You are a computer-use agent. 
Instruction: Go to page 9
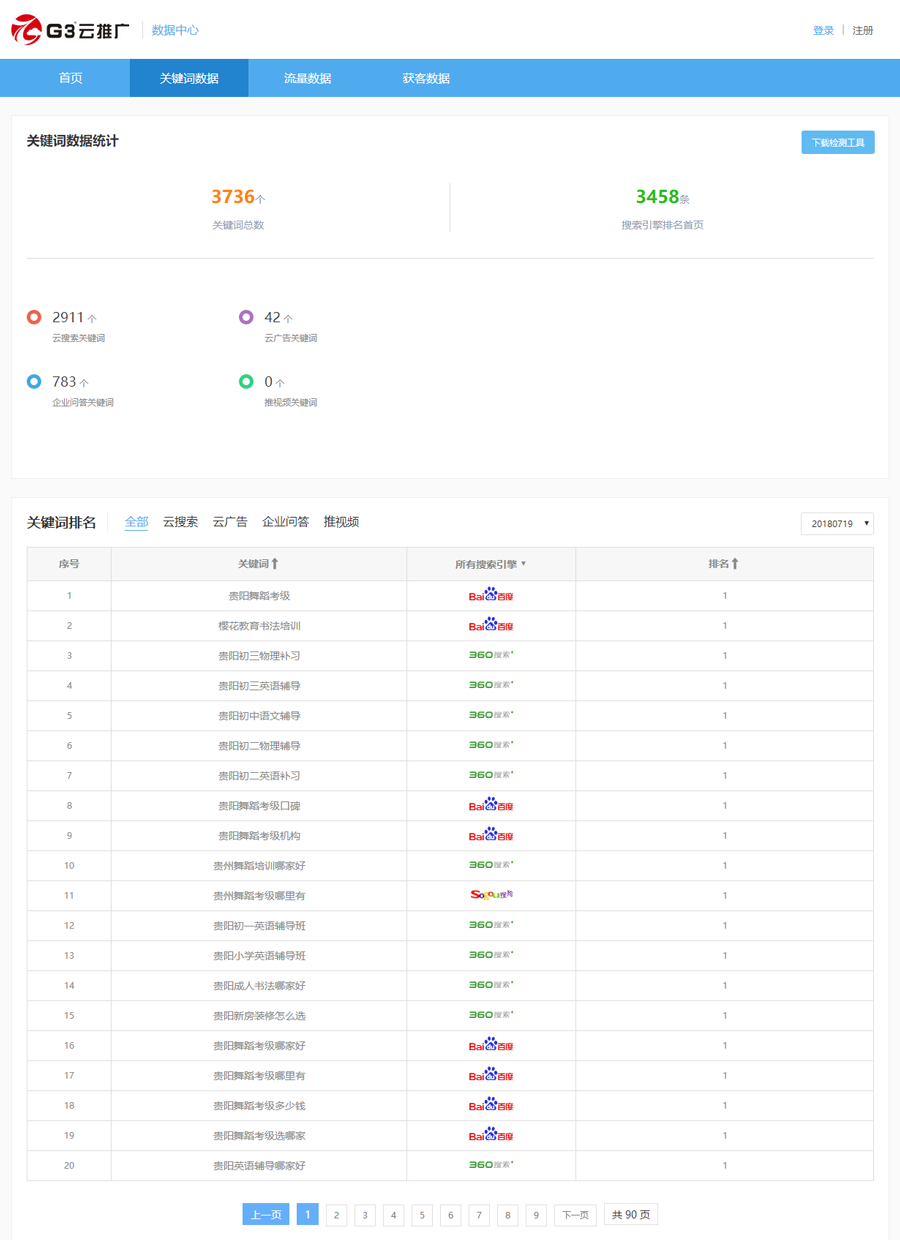click(x=536, y=1215)
